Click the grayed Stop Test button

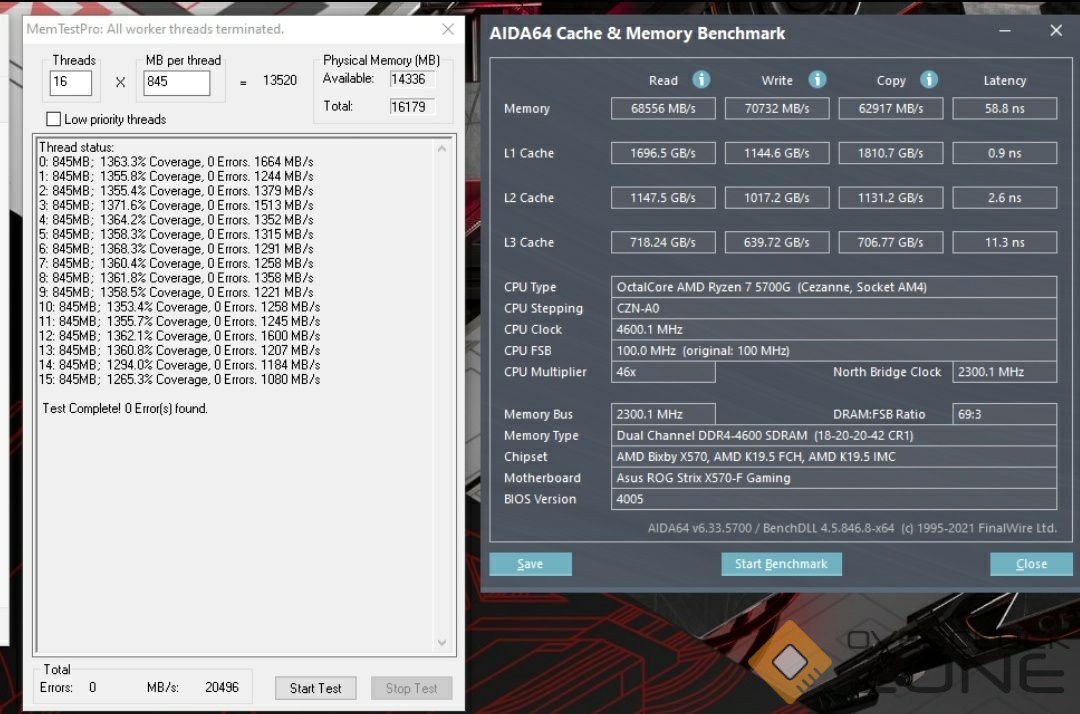411,689
